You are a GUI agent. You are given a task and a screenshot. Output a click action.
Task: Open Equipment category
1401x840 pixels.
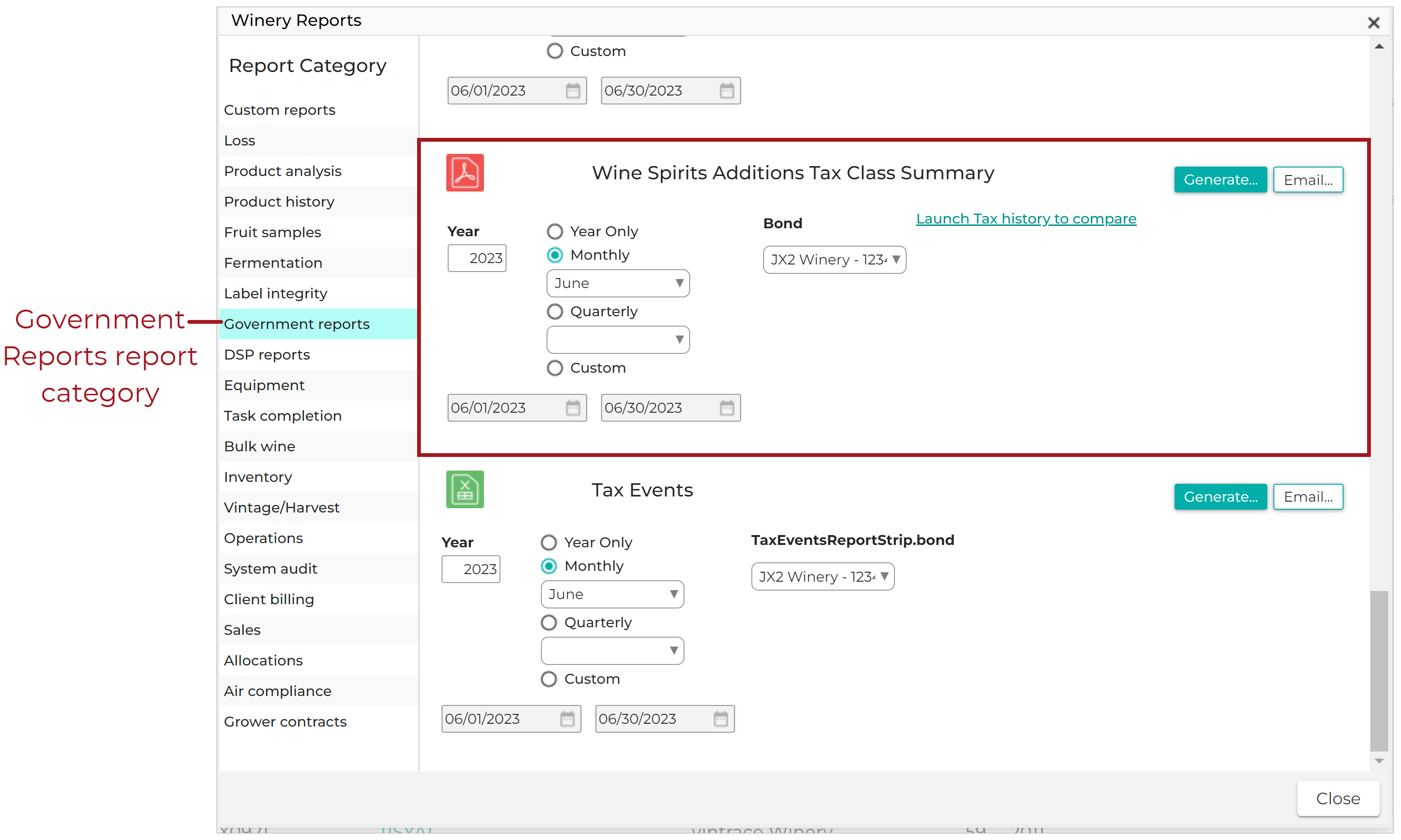tap(318, 385)
